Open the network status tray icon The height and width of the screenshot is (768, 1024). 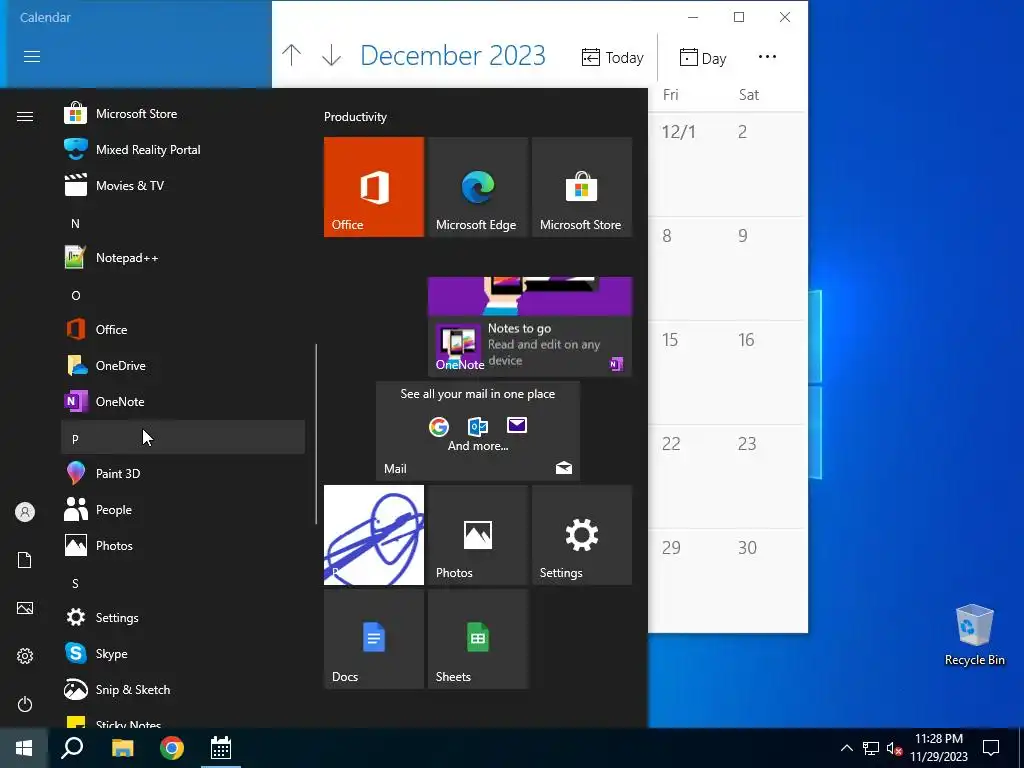(x=871, y=748)
